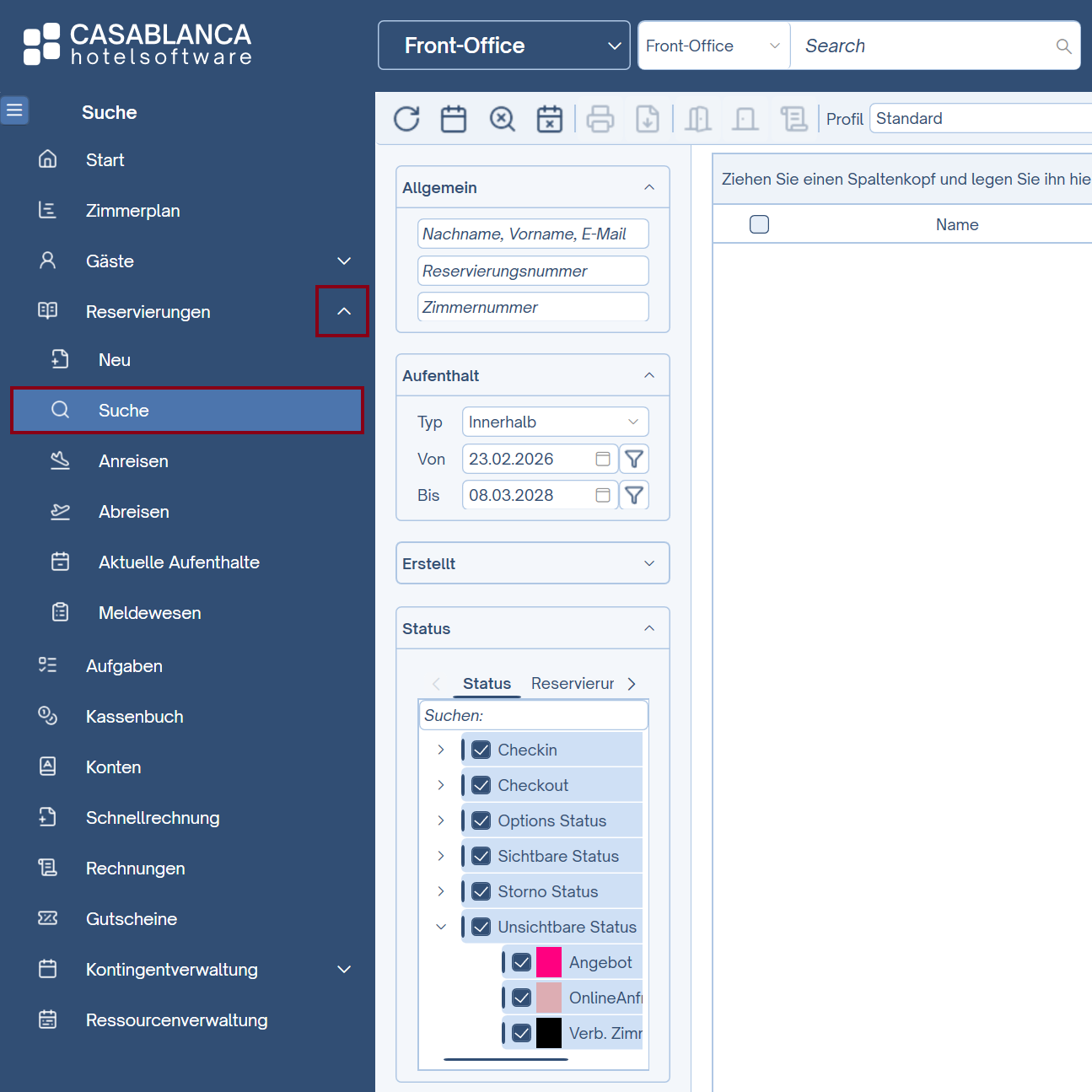Click the search magnifier in the top search box
This screenshot has height=1092, width=1092.
point(1063,46)
